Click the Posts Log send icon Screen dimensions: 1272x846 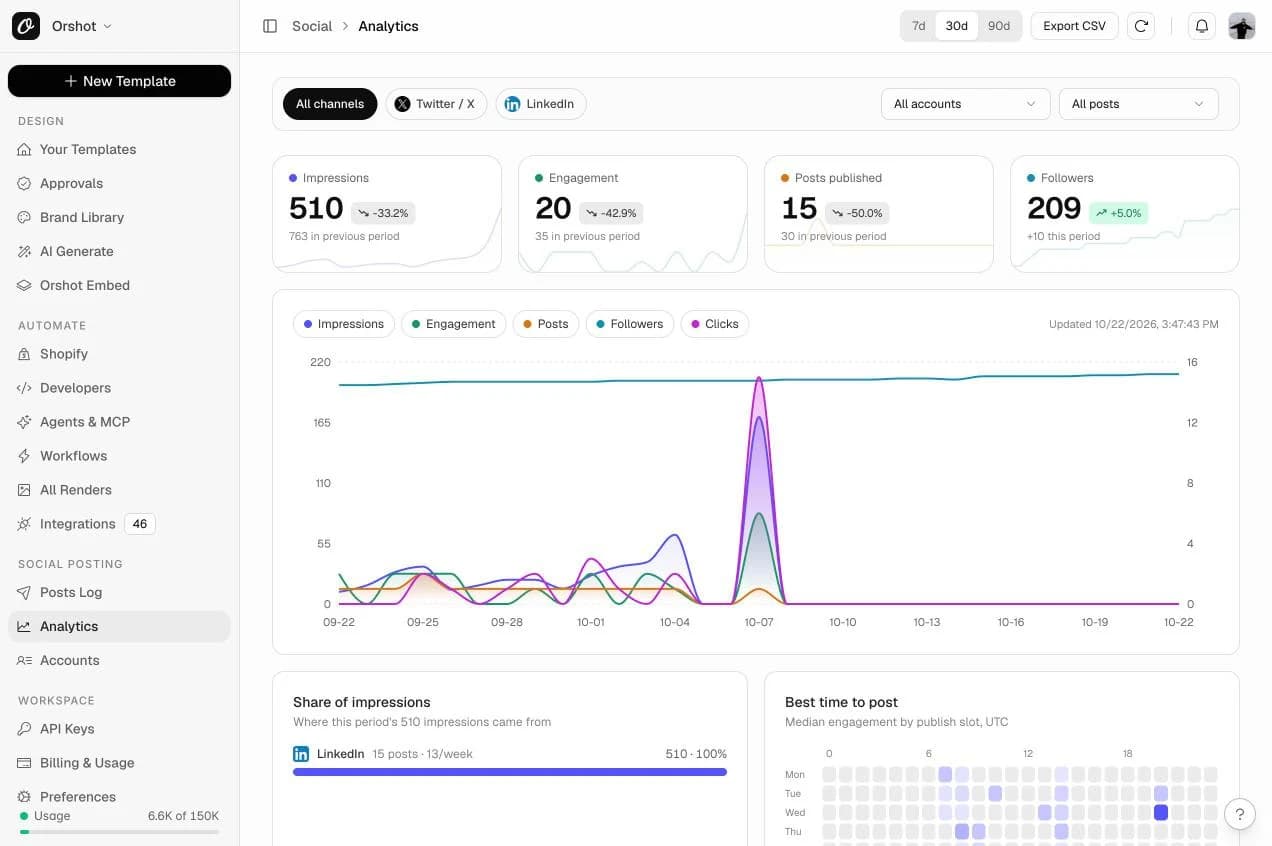pos(25,592)
